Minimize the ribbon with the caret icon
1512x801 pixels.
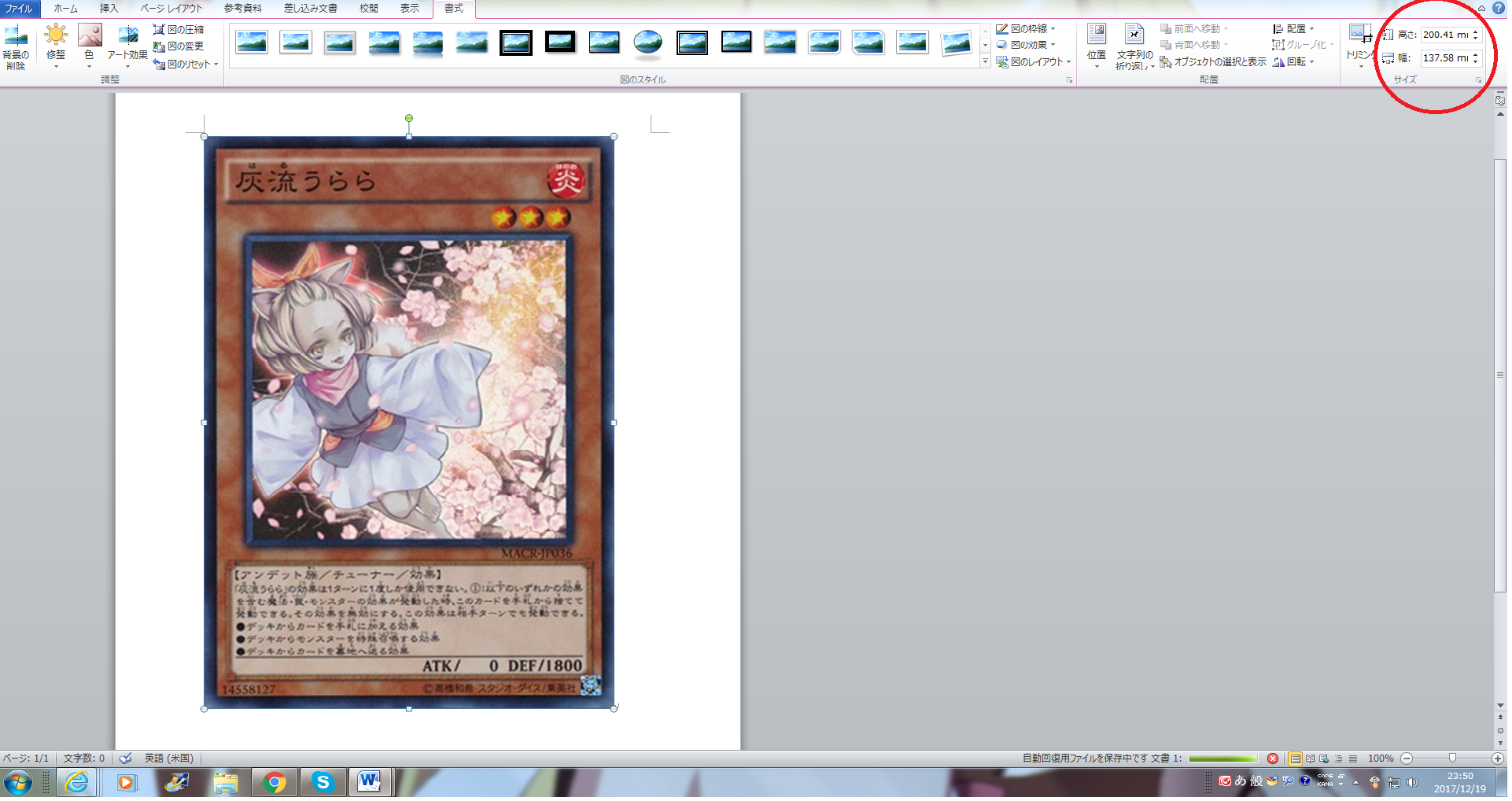tap(1481, 8)
